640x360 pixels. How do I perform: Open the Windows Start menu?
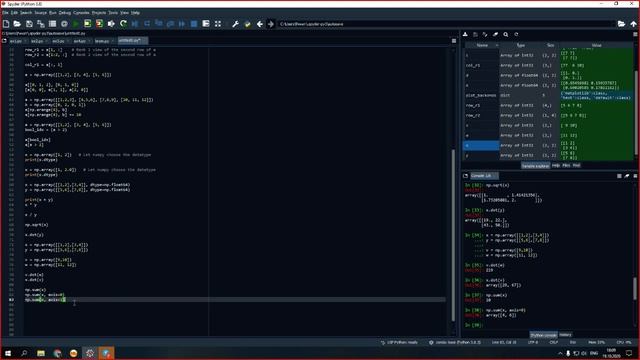(8, 353)
